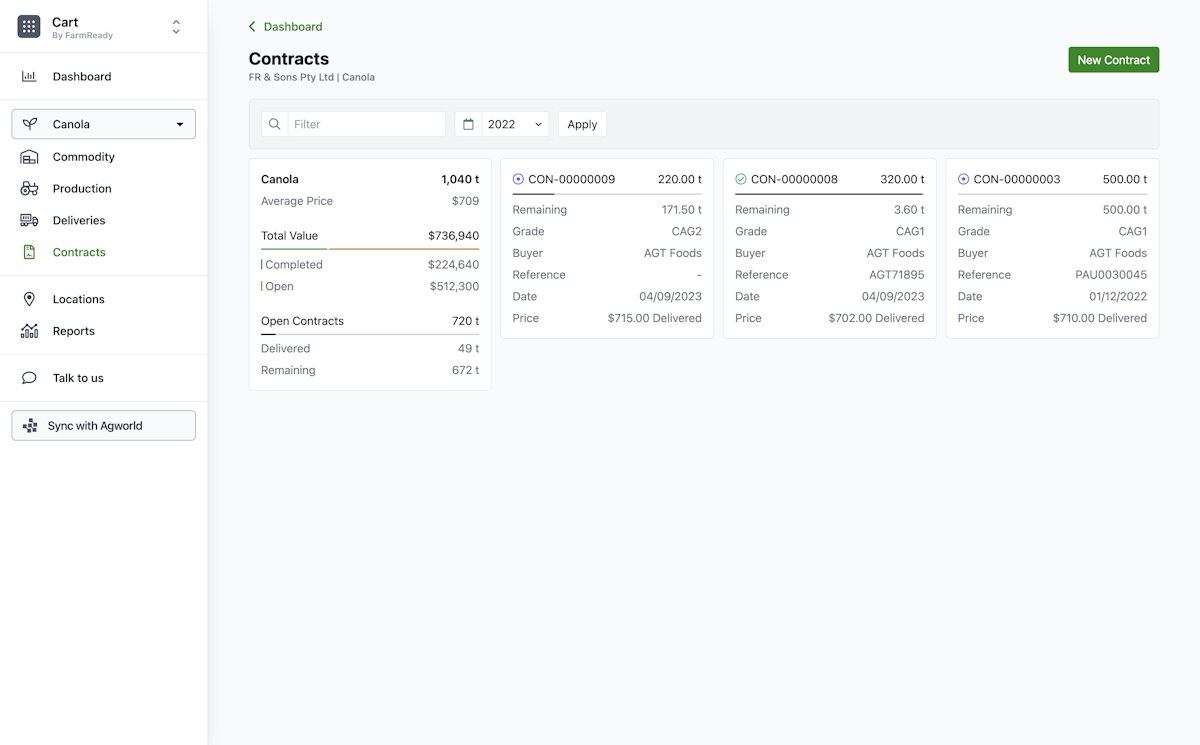Click the Production tractor icon

(x=29, y=189)
